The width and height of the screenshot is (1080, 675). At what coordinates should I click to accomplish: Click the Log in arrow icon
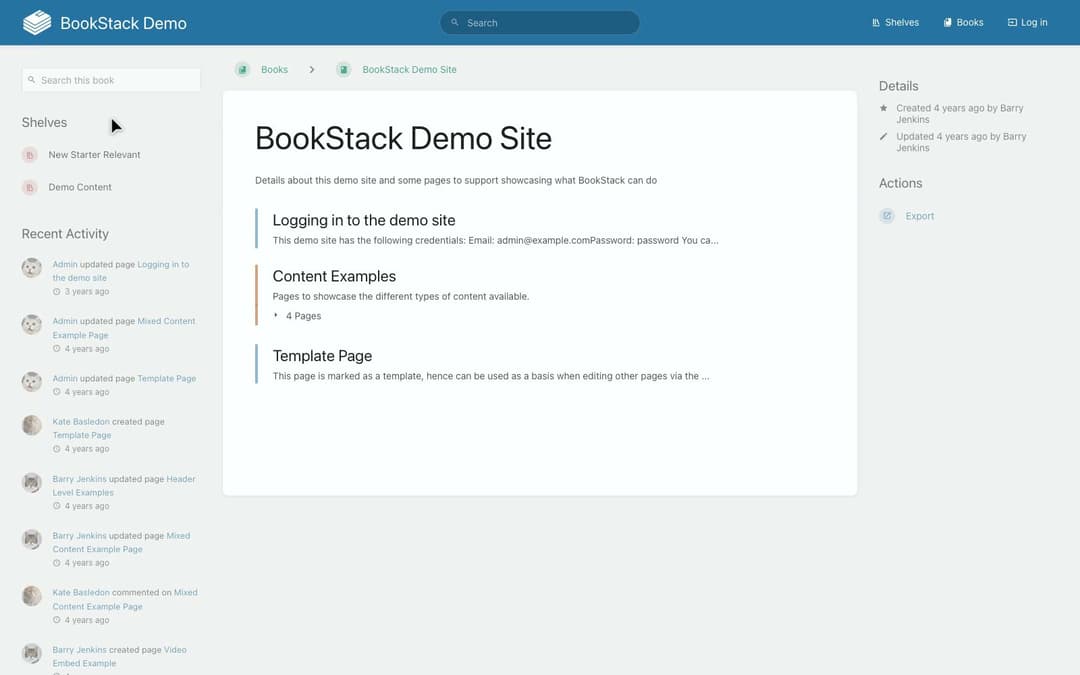click(1012, 23)
